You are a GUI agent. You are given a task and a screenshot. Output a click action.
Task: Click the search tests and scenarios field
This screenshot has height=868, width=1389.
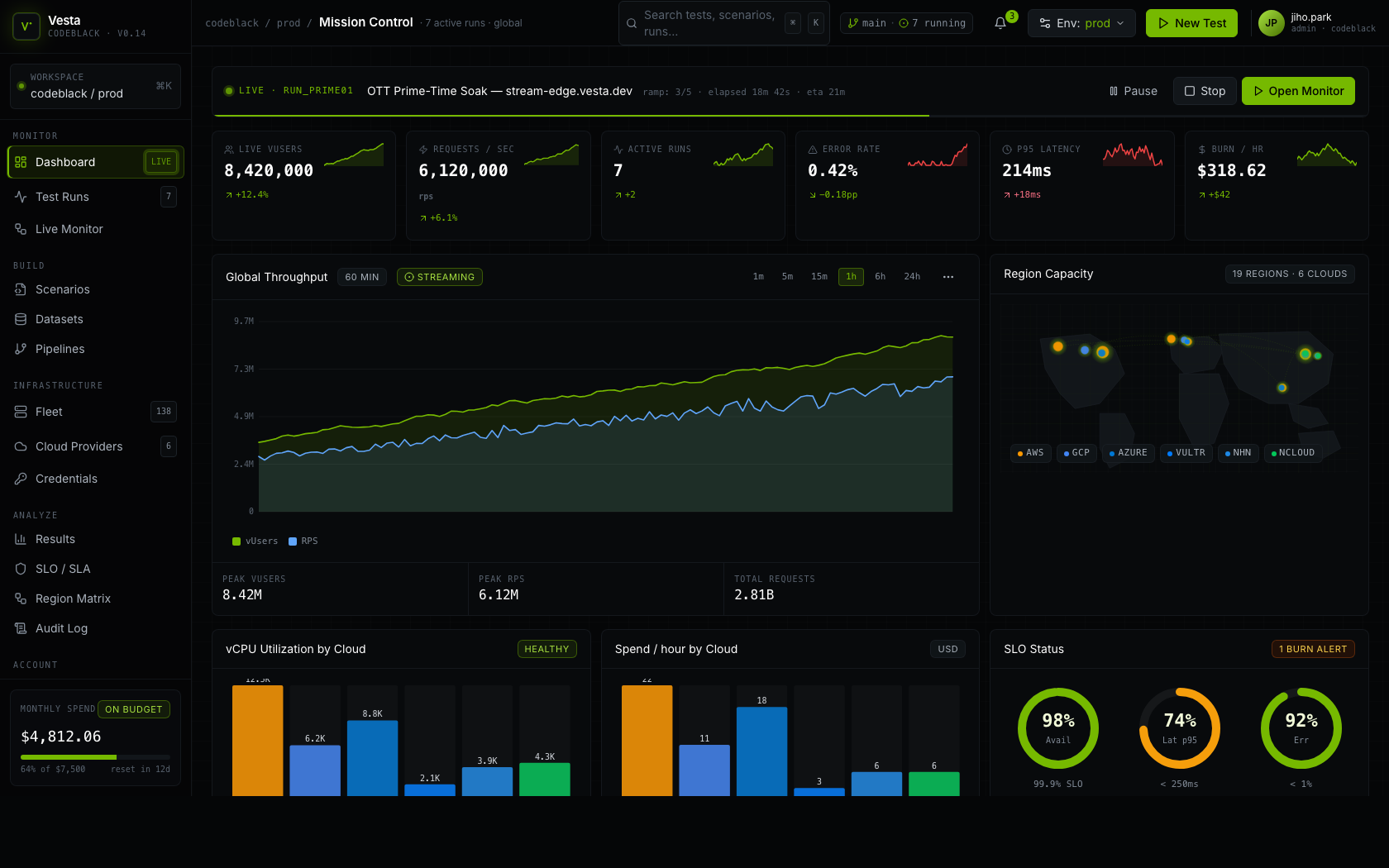tap(709, 23)
